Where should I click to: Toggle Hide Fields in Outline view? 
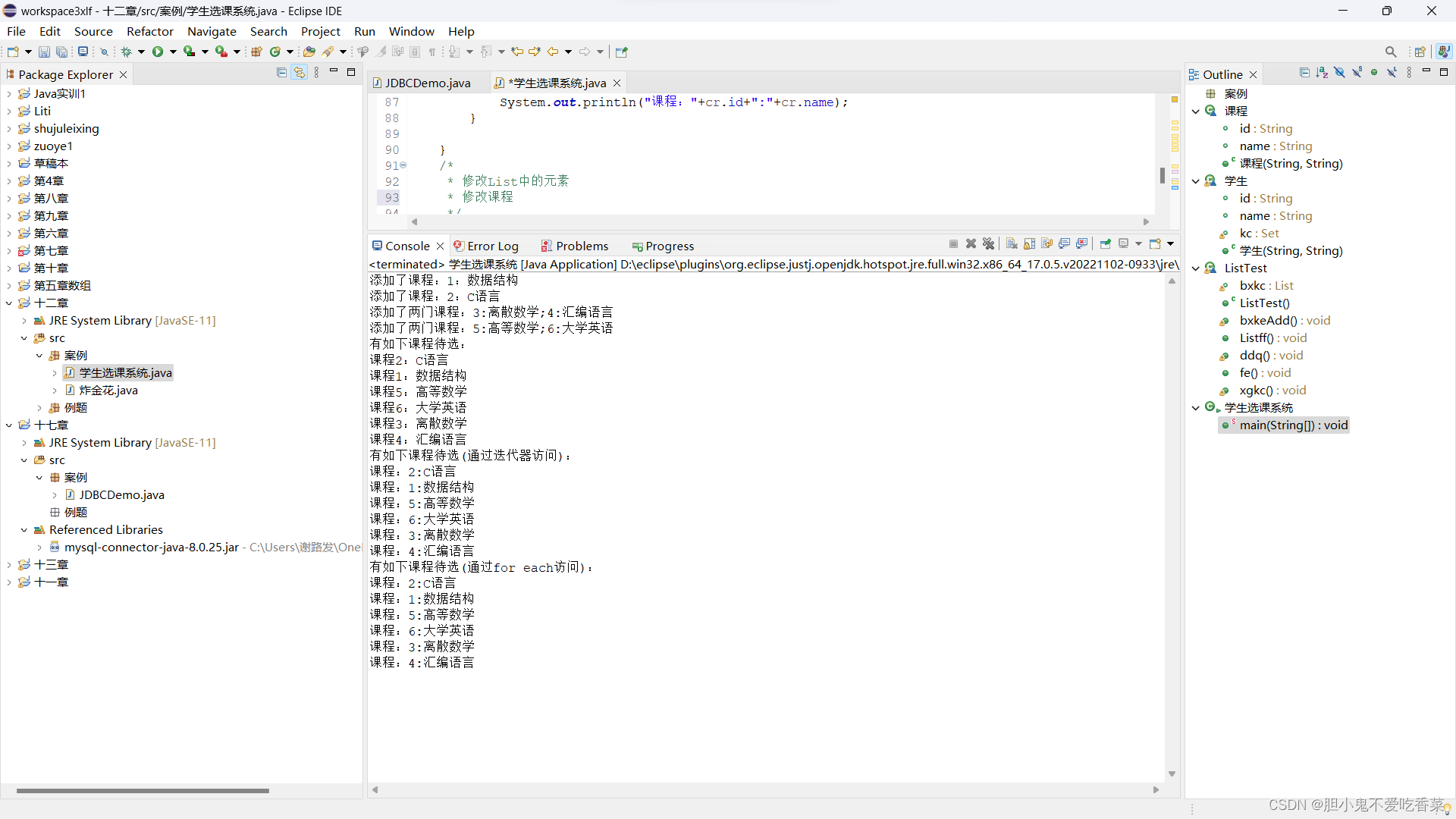click(x=1339, y=73)
